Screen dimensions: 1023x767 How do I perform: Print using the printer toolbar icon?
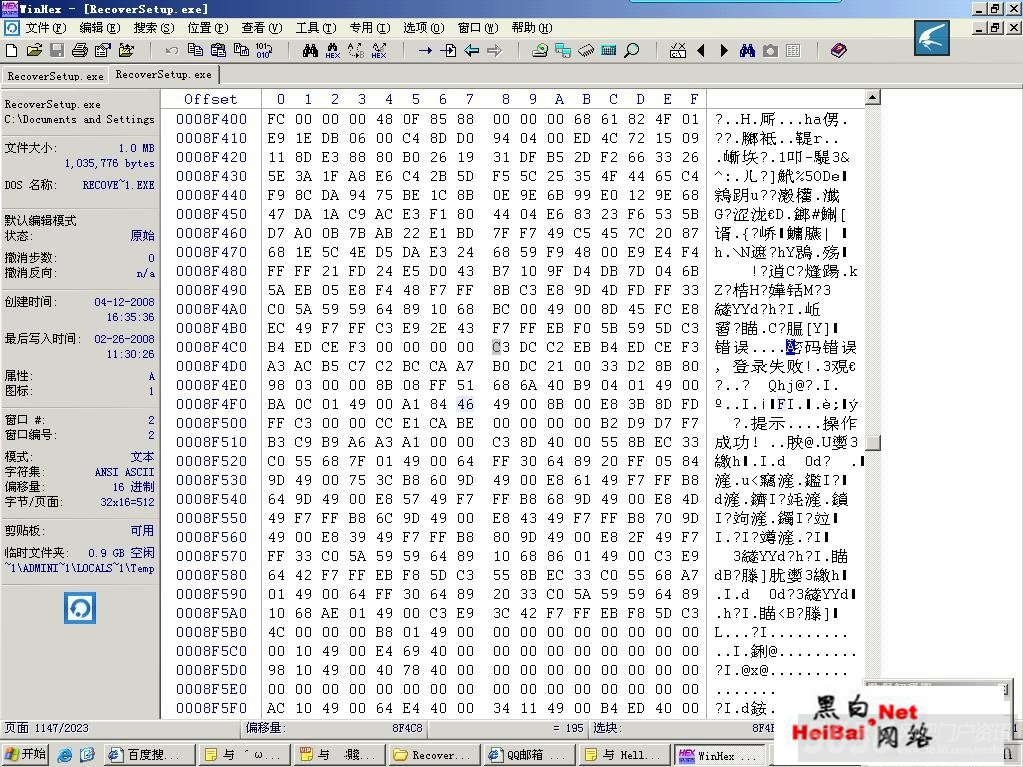pyautogui.click(x=80, y=50)
